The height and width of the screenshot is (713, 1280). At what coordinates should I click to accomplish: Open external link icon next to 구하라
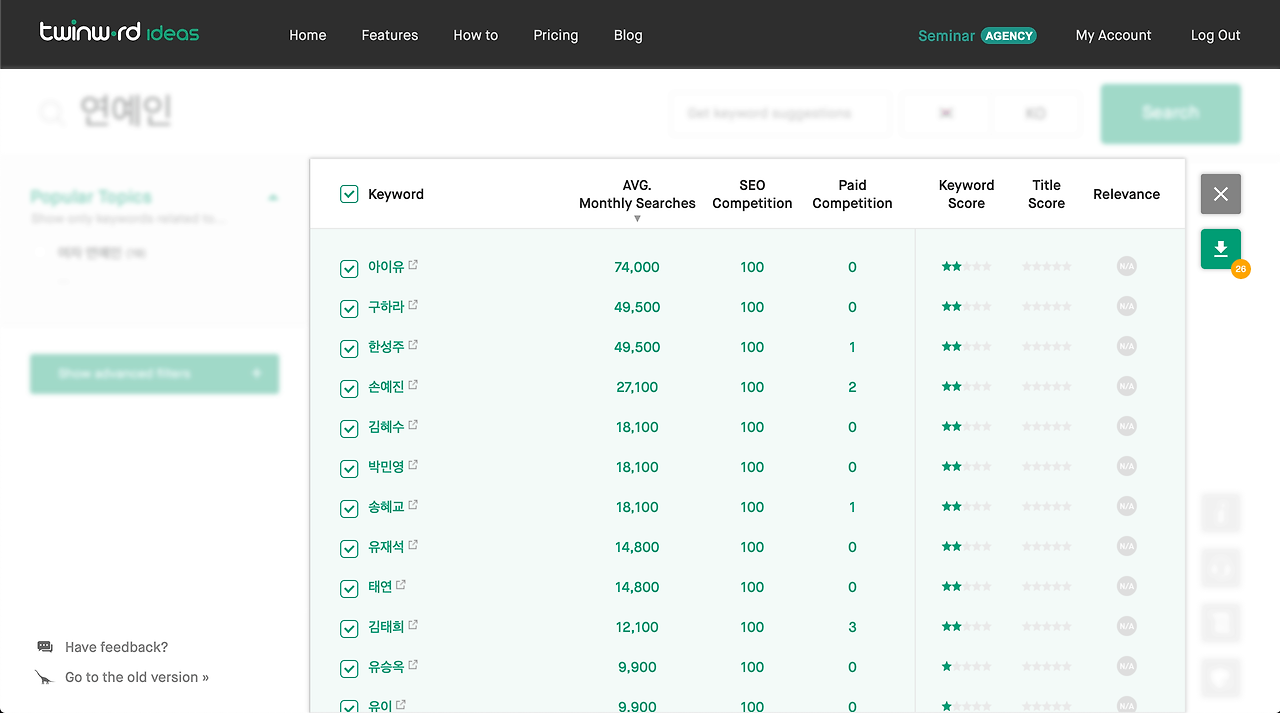[413, 305]
